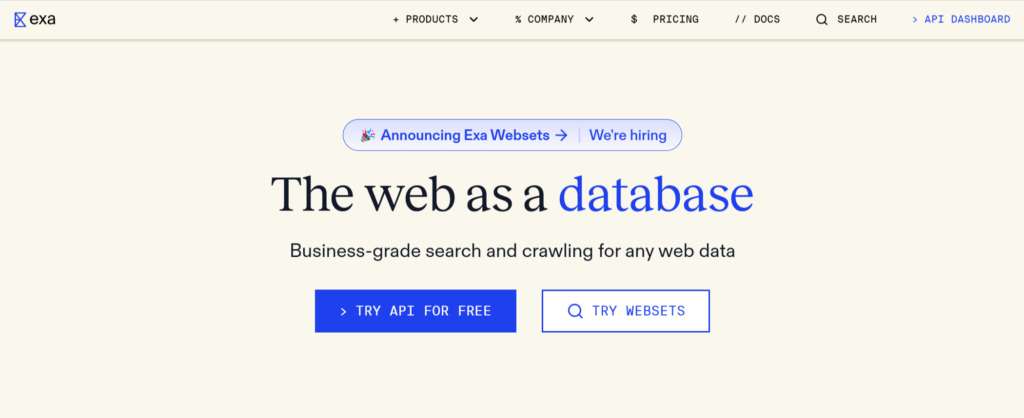The height and width of the screenshot is (418, 1024).
Task: Click the percent symbol beside Company
Action: pyautogui.click(x=518, y=19)
